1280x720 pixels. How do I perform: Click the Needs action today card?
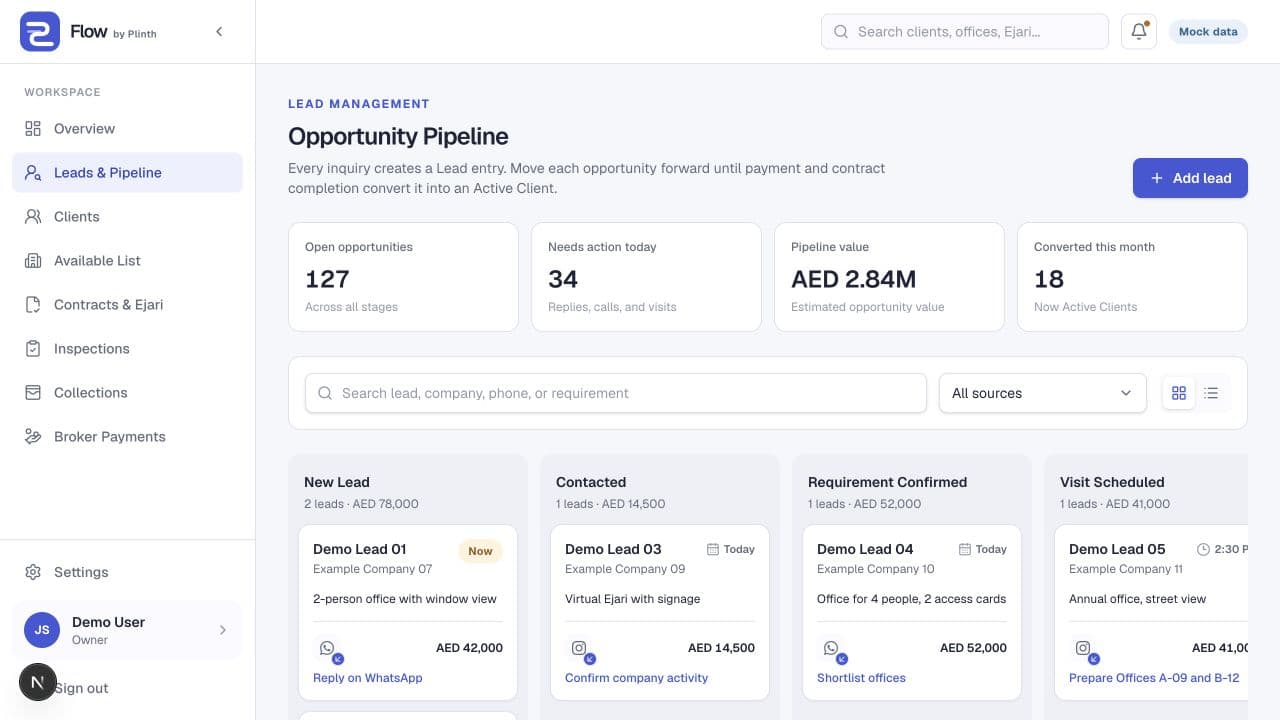pyautogui.click(x=646, y=277)
